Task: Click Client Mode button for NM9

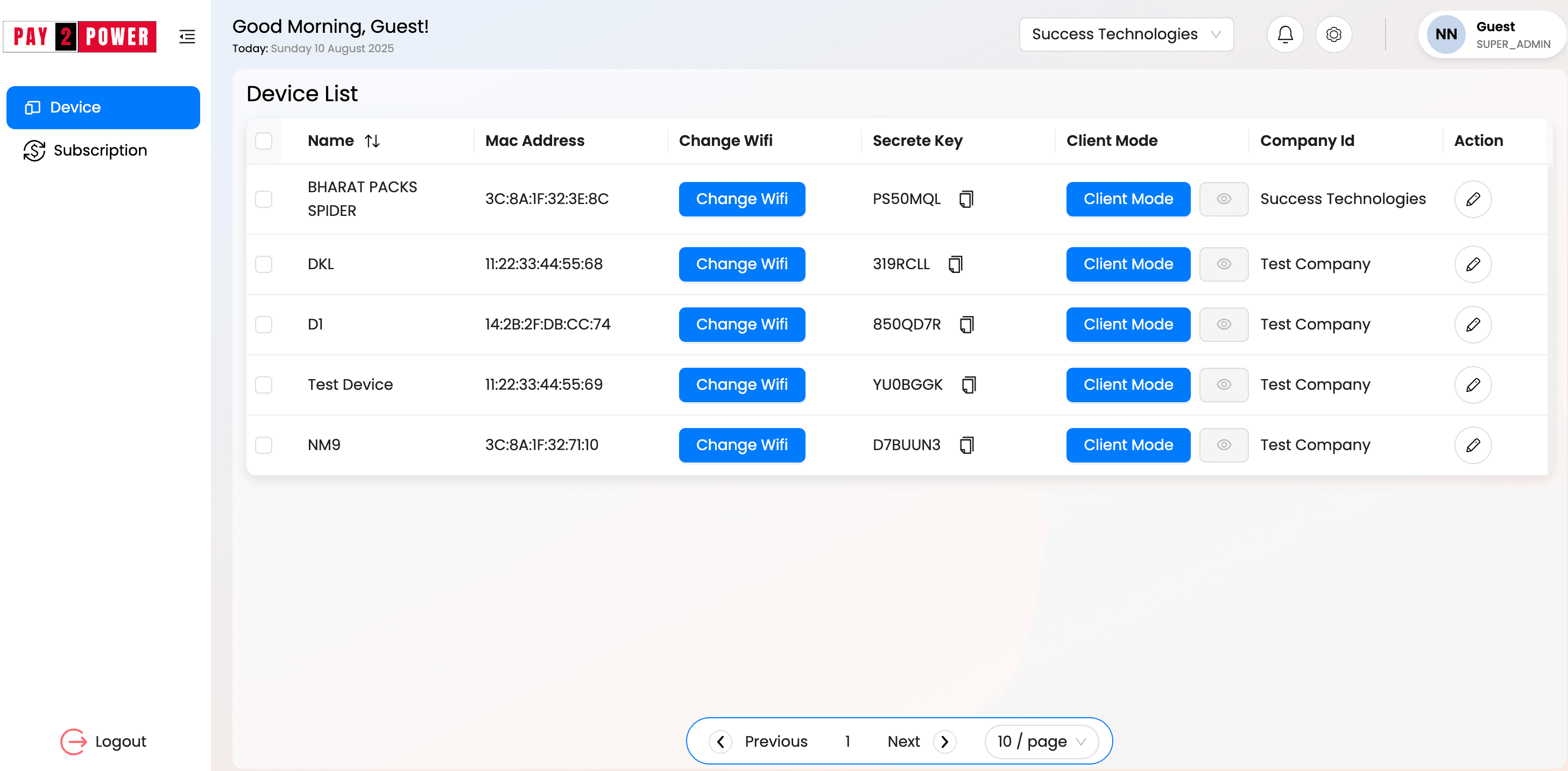Action: pyautogui.click(x=1127, y=445)
